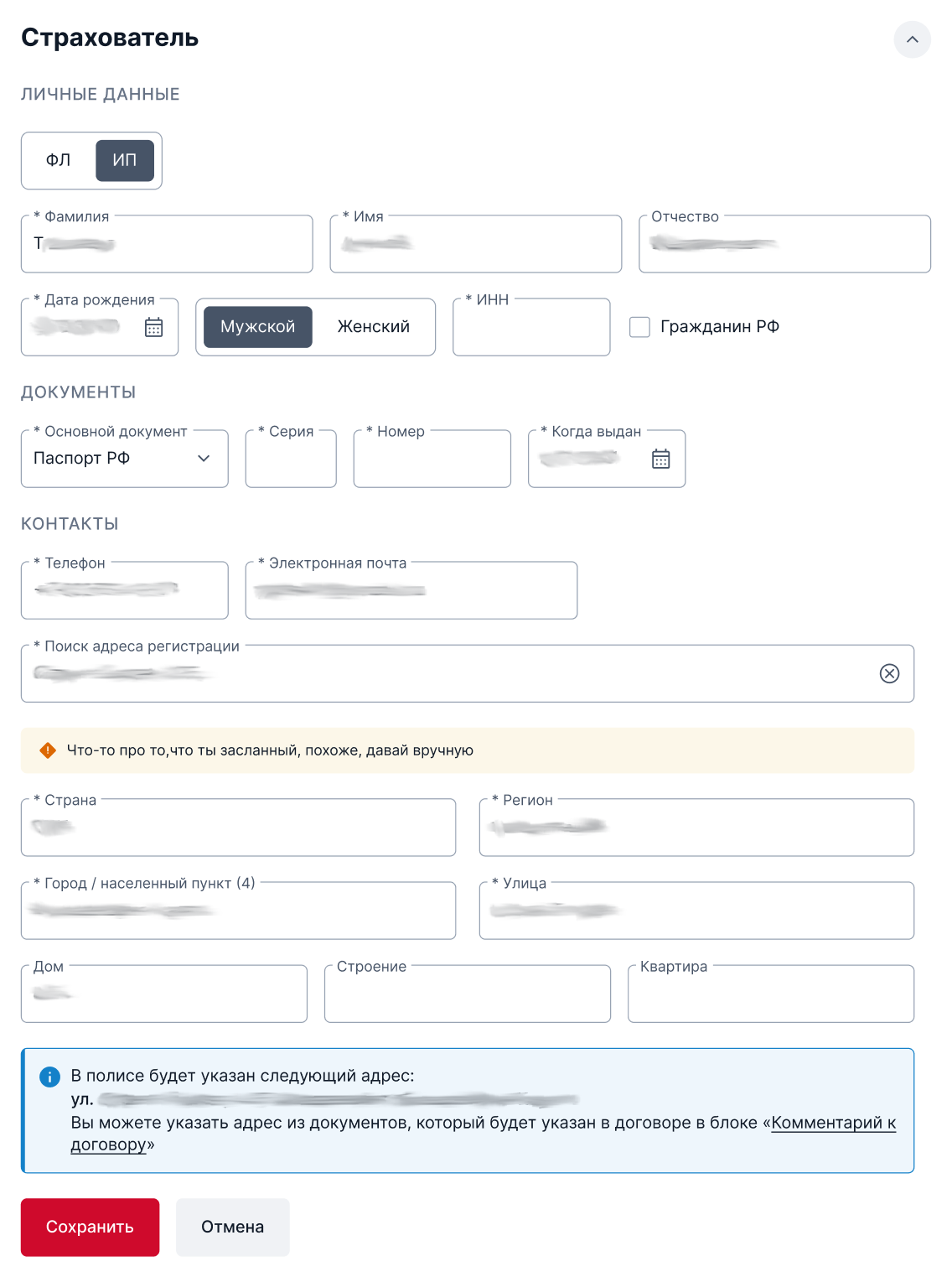This screenshot has height=1282, width=952.
Task: Switch to the 'ИП' tab
Action: tap(124, 160)
